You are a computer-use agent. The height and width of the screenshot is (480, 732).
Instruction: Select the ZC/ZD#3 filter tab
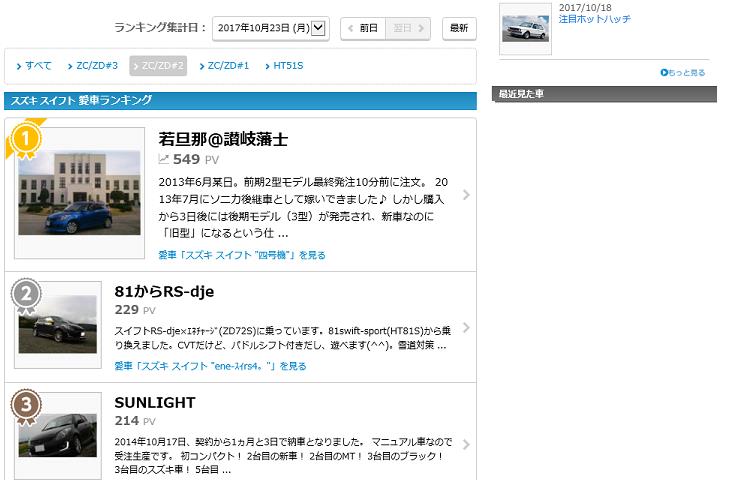click(x=93, y=66)
